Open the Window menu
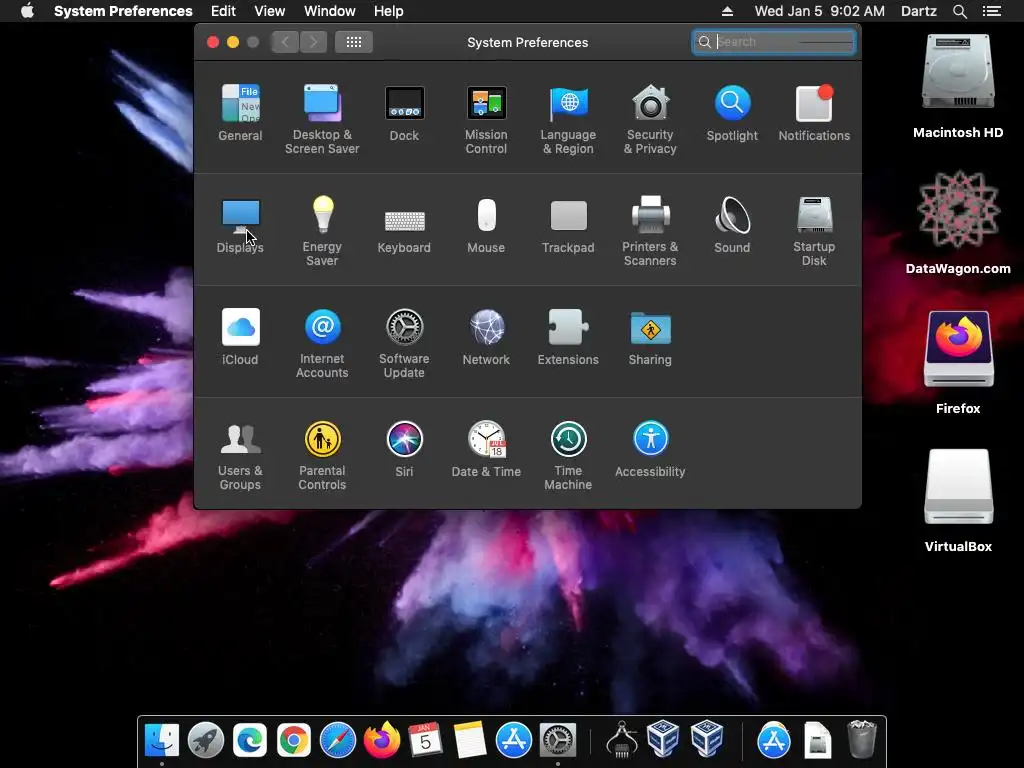The image size is (1024, 768). 330,11
